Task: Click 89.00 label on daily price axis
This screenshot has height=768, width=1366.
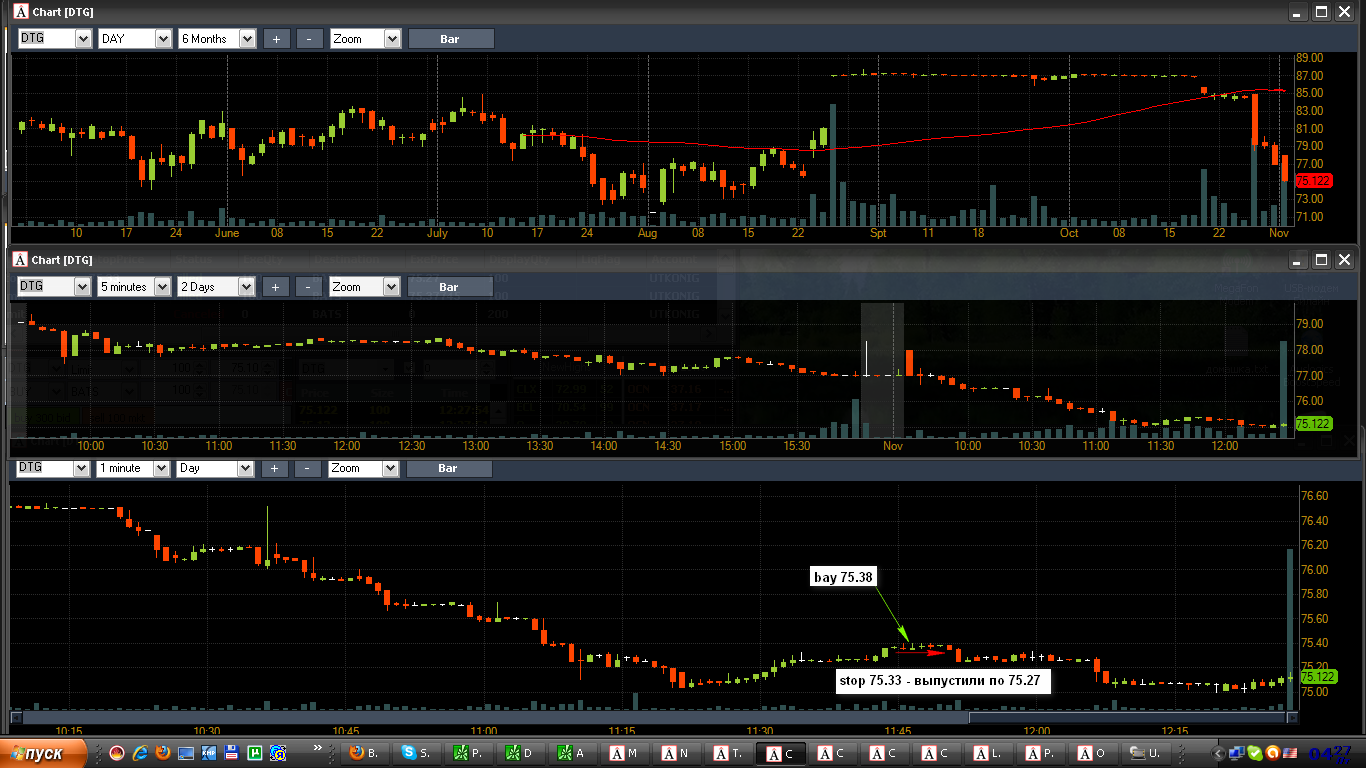Action: pyautogui.click(x=1310, y=58)
